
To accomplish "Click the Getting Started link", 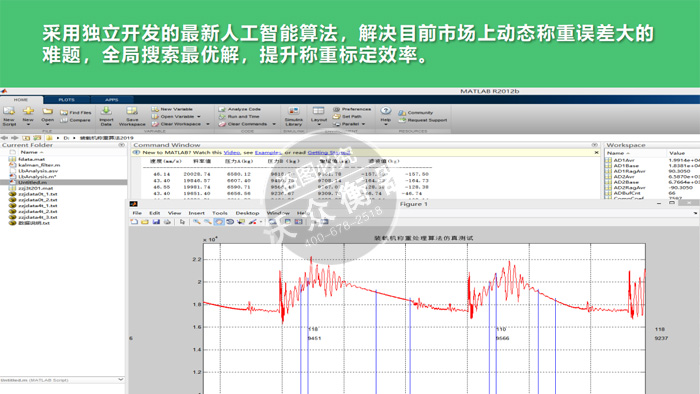I will pyautogui.click(x=329, y=153).
